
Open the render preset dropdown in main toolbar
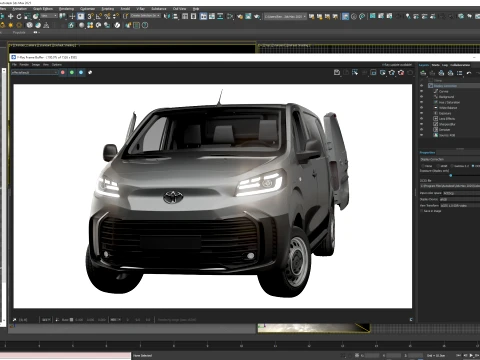(285, 16)
